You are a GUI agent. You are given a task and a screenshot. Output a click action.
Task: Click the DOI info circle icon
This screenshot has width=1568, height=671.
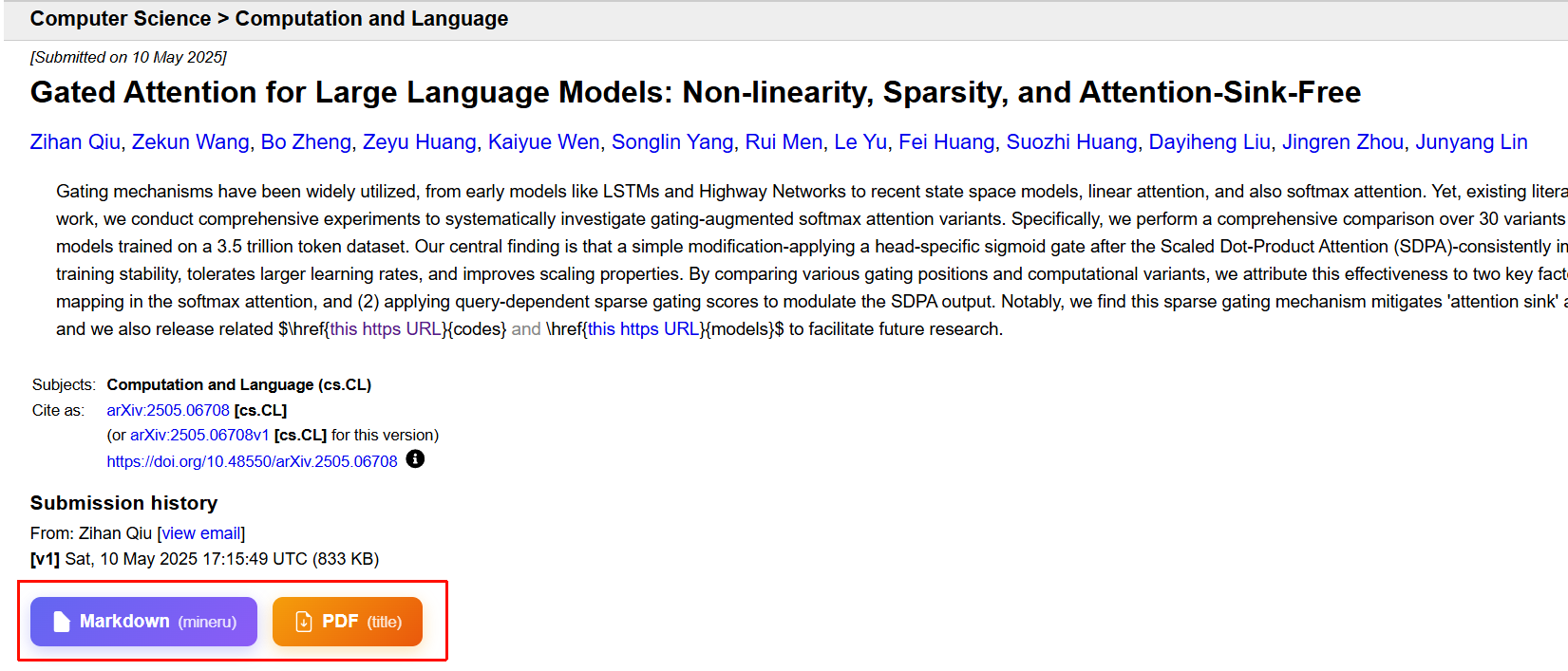coord(415,459)
